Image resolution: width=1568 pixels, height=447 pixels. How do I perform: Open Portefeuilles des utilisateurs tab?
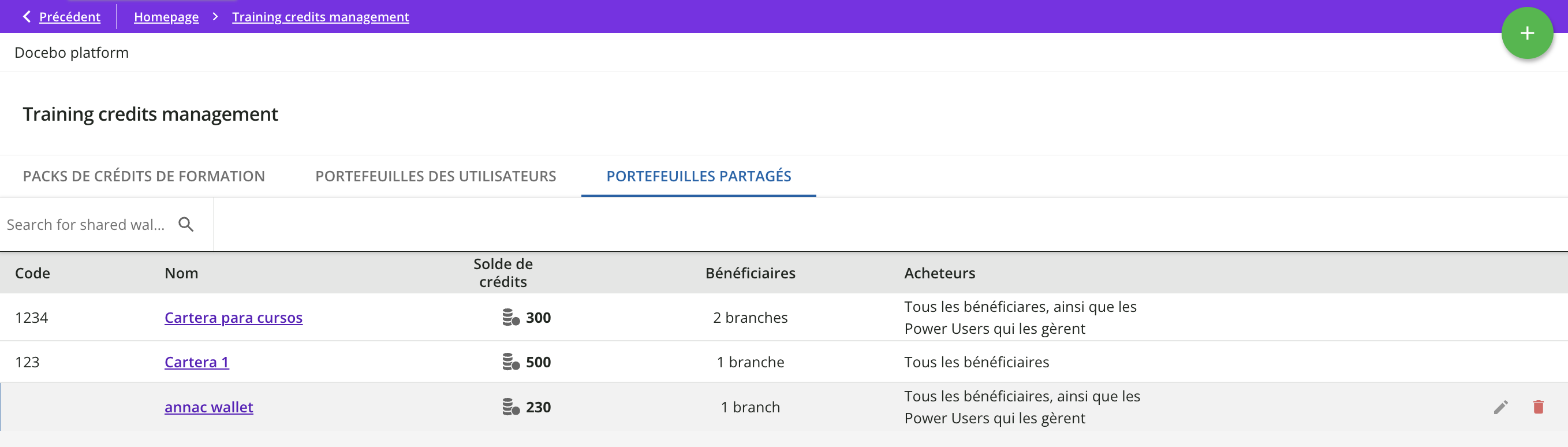pyautogui.click(x=435, y=176)
